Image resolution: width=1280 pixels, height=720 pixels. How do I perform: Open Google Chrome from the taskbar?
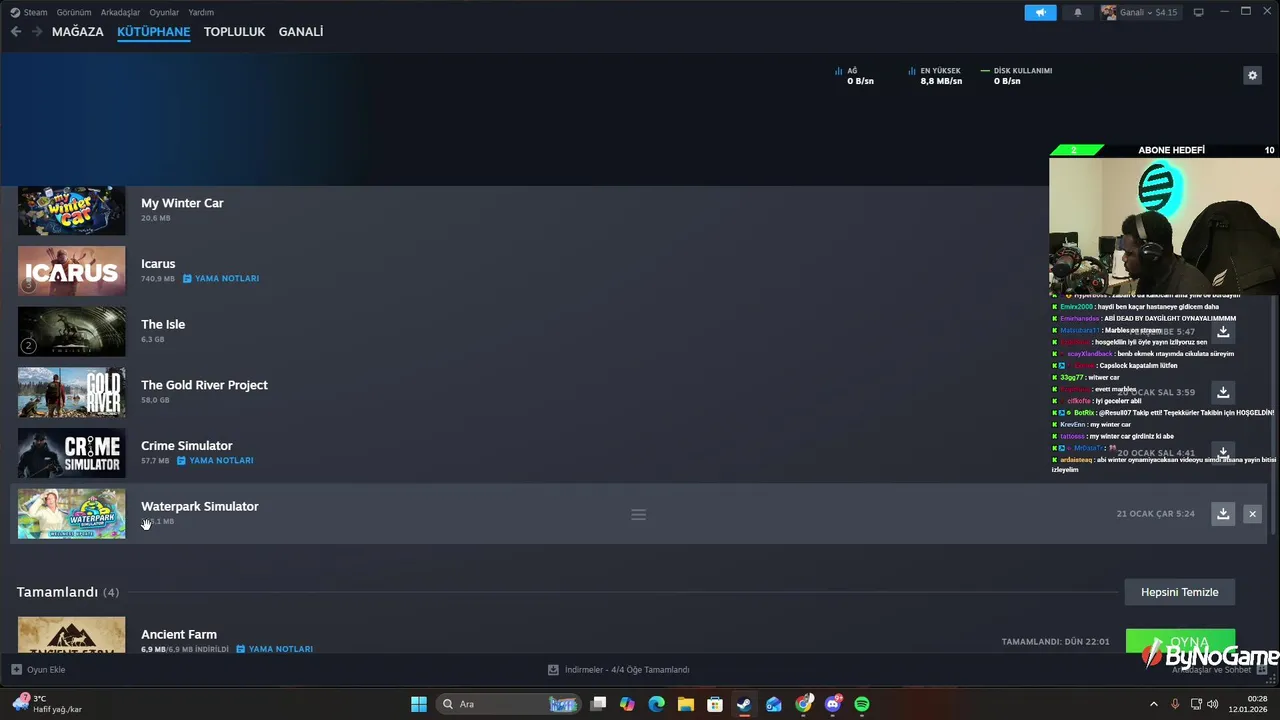[803, 704]
